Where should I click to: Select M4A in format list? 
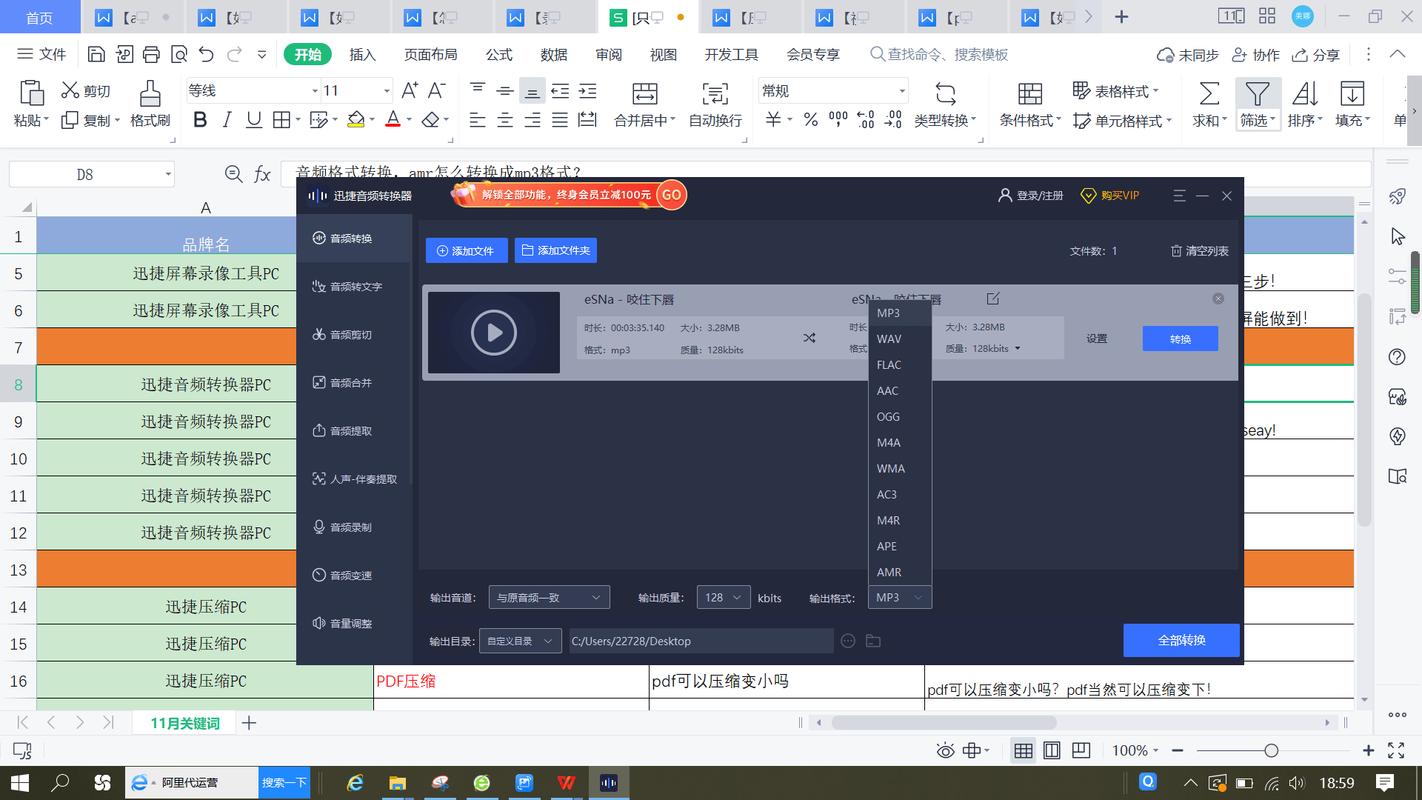900,443
